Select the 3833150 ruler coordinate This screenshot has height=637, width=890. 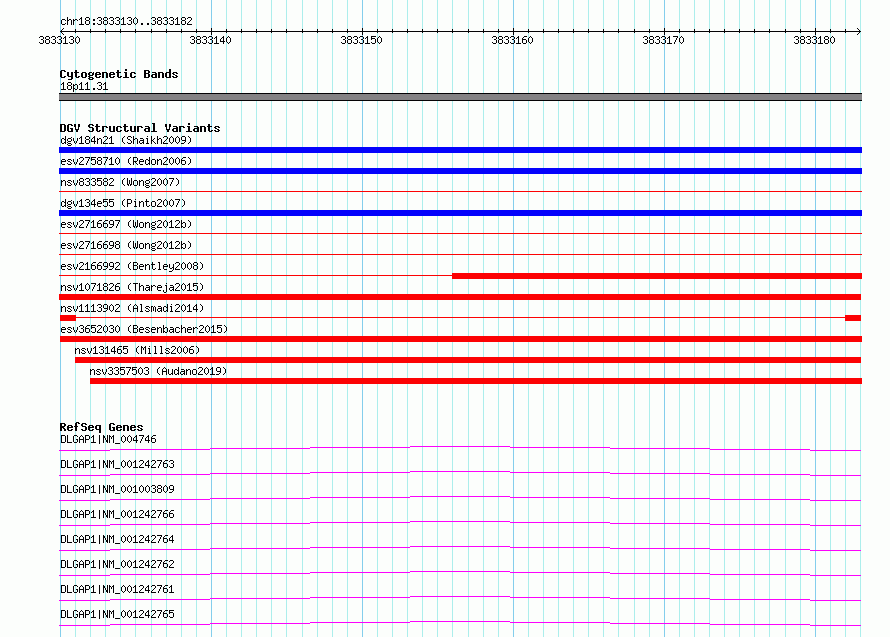(x=361, y=40)
